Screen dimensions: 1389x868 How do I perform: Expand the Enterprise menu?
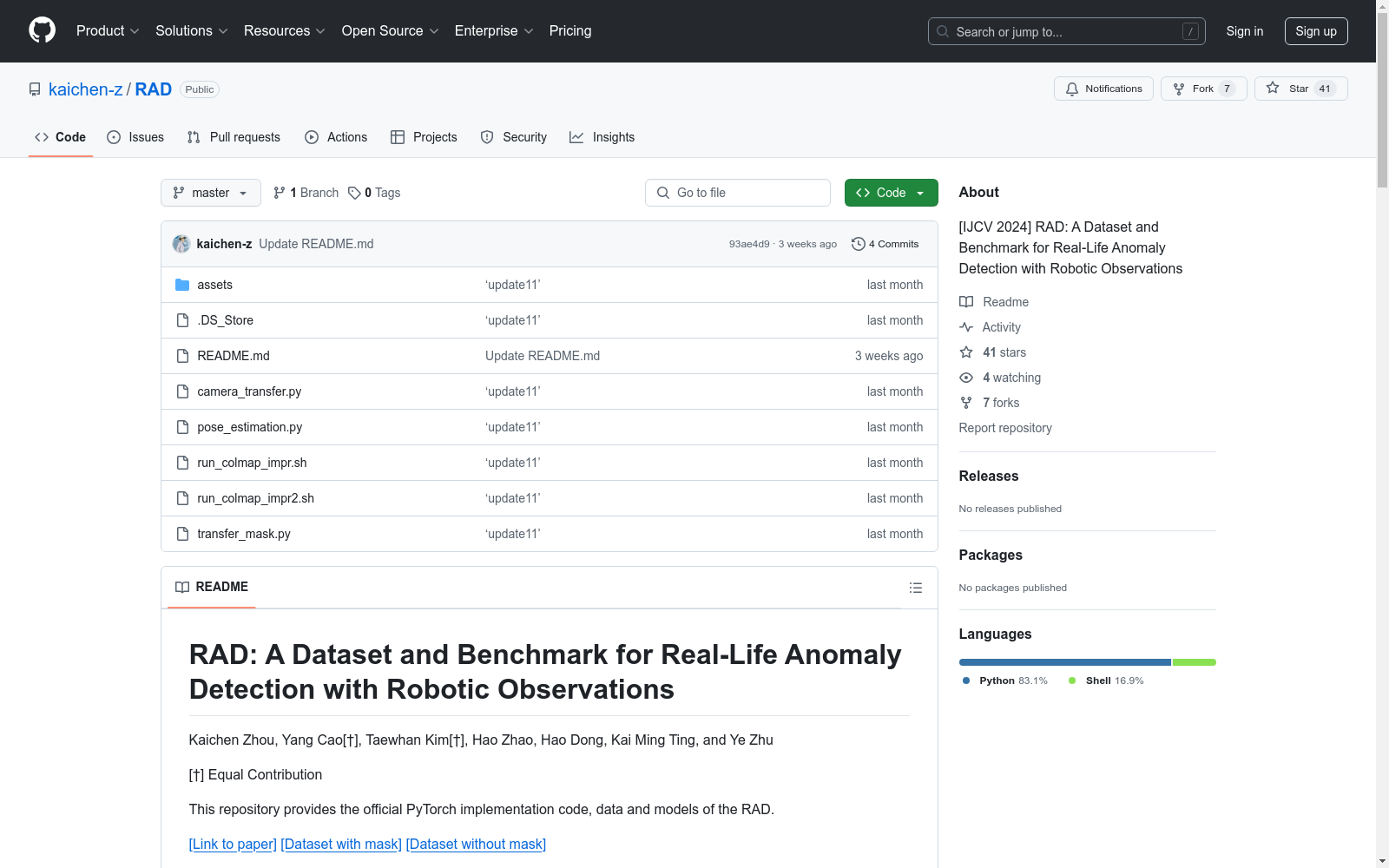pyautogui.click(x=494, y=30)
